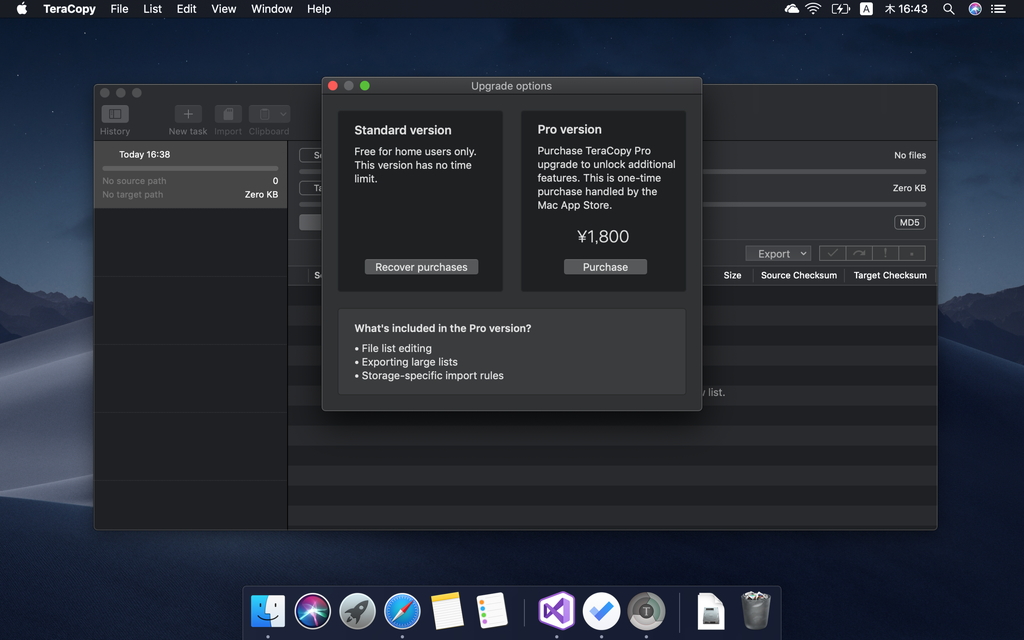Click the 'No files' status text
The image size is (1024, 640).
click(910, 155)
